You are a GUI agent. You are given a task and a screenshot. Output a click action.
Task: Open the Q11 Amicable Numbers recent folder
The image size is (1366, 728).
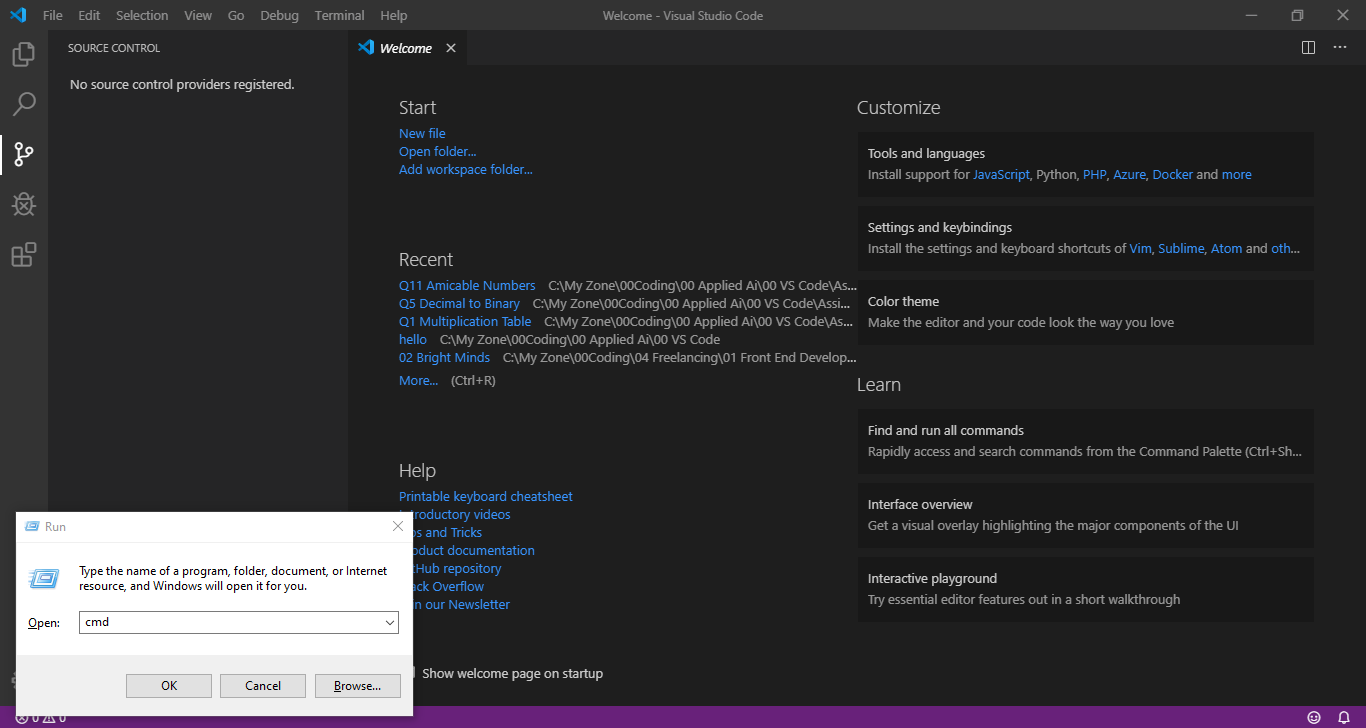[x=467, y=285]
